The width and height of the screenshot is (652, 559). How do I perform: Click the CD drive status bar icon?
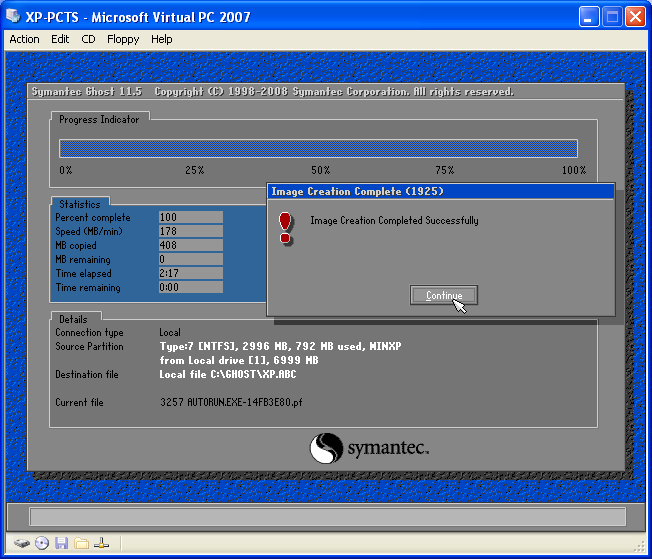tap(42, 543)
